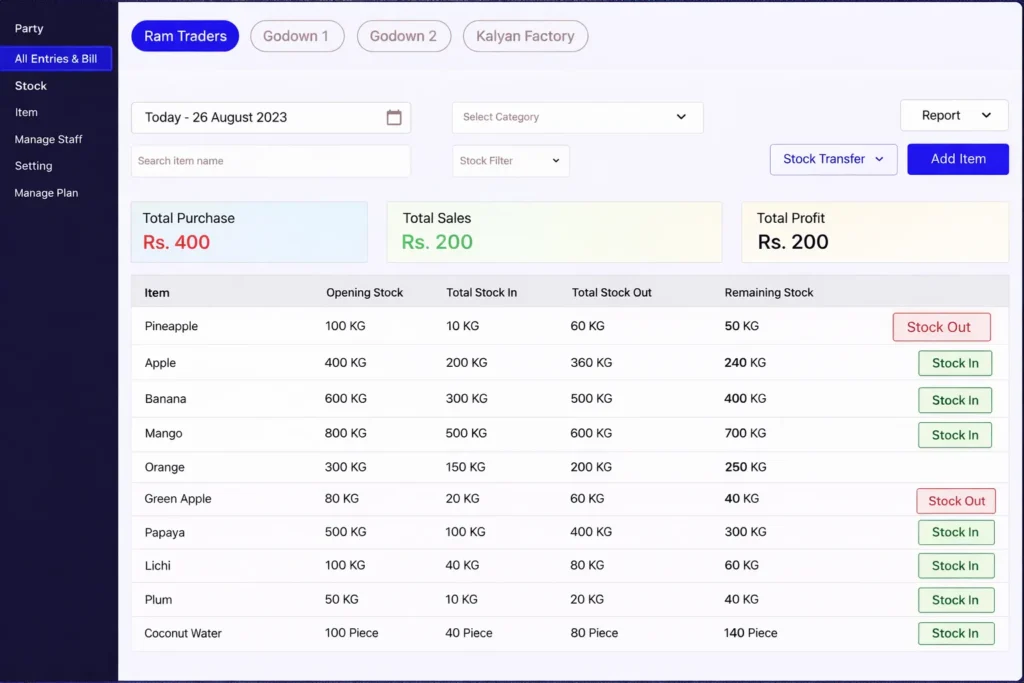Open the Report dropdown
Viewport: 1024px width, 683px height.
pos(952,115)
